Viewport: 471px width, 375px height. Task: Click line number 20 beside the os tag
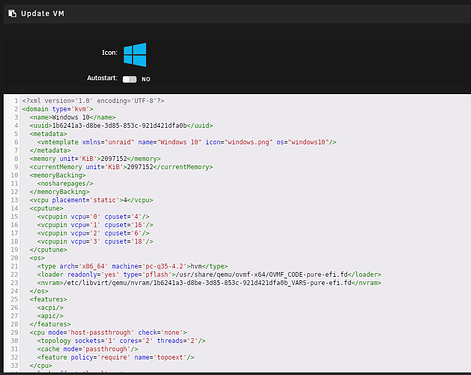14,258
